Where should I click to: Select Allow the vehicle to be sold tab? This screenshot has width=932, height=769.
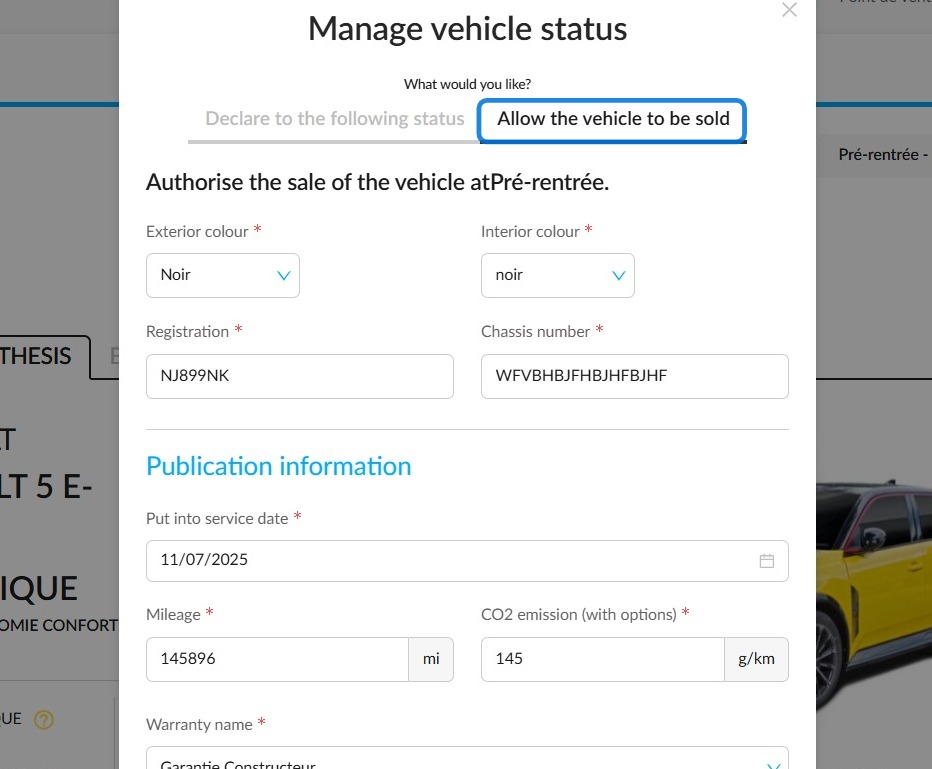click(612, 121)
